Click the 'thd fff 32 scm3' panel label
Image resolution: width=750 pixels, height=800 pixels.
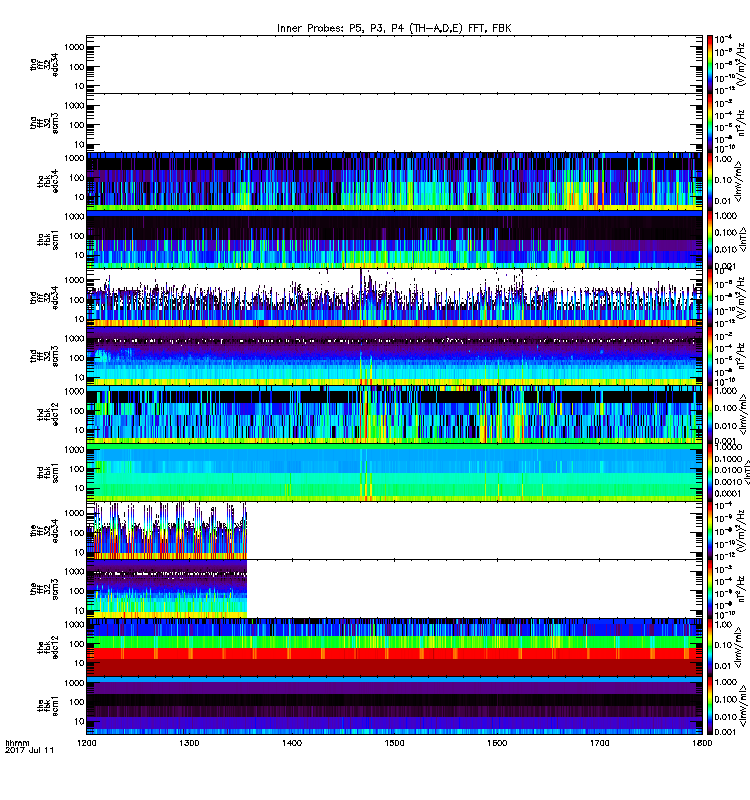[44, 356]
